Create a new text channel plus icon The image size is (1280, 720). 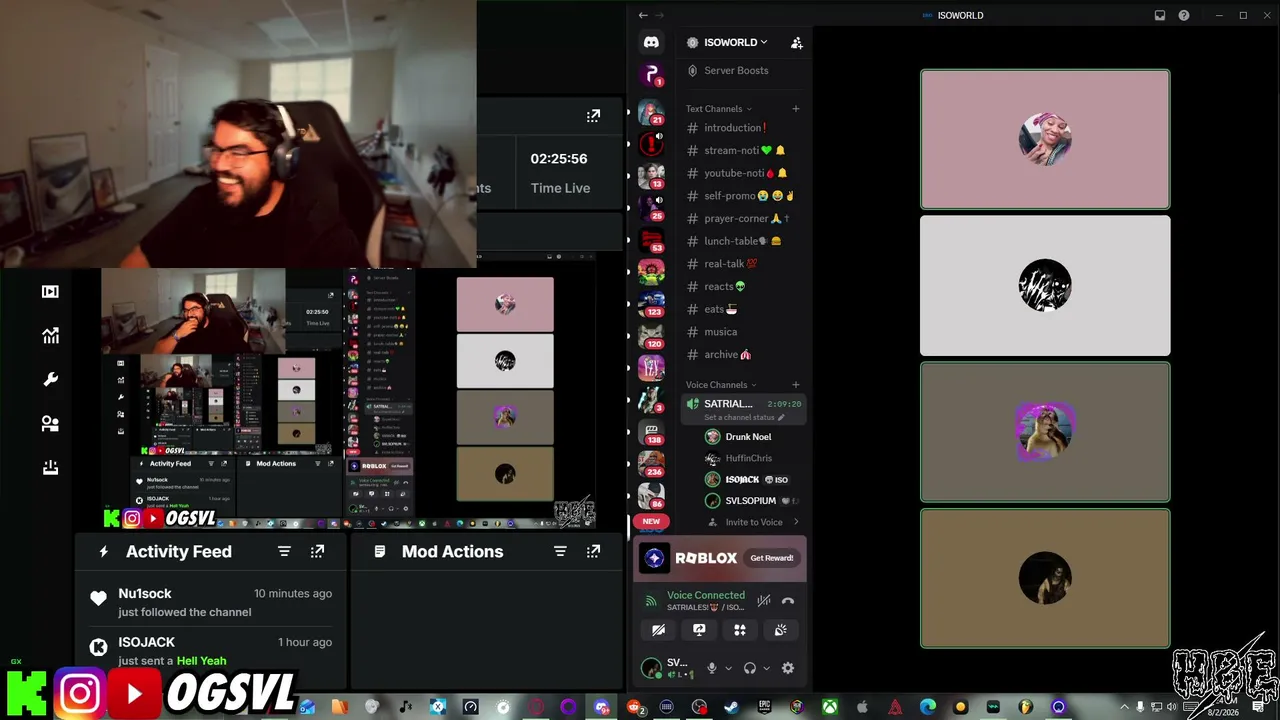click(796, 108)
